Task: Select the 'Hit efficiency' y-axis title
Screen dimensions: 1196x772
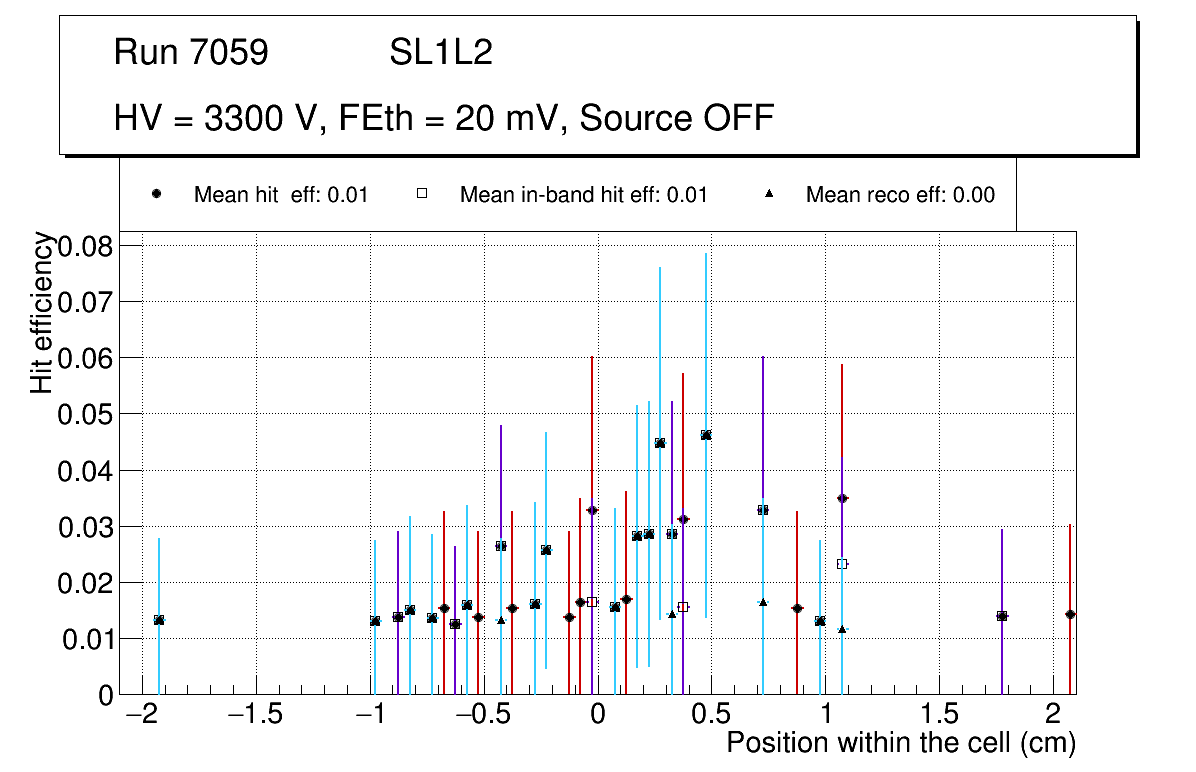Action: pos(42,313)
